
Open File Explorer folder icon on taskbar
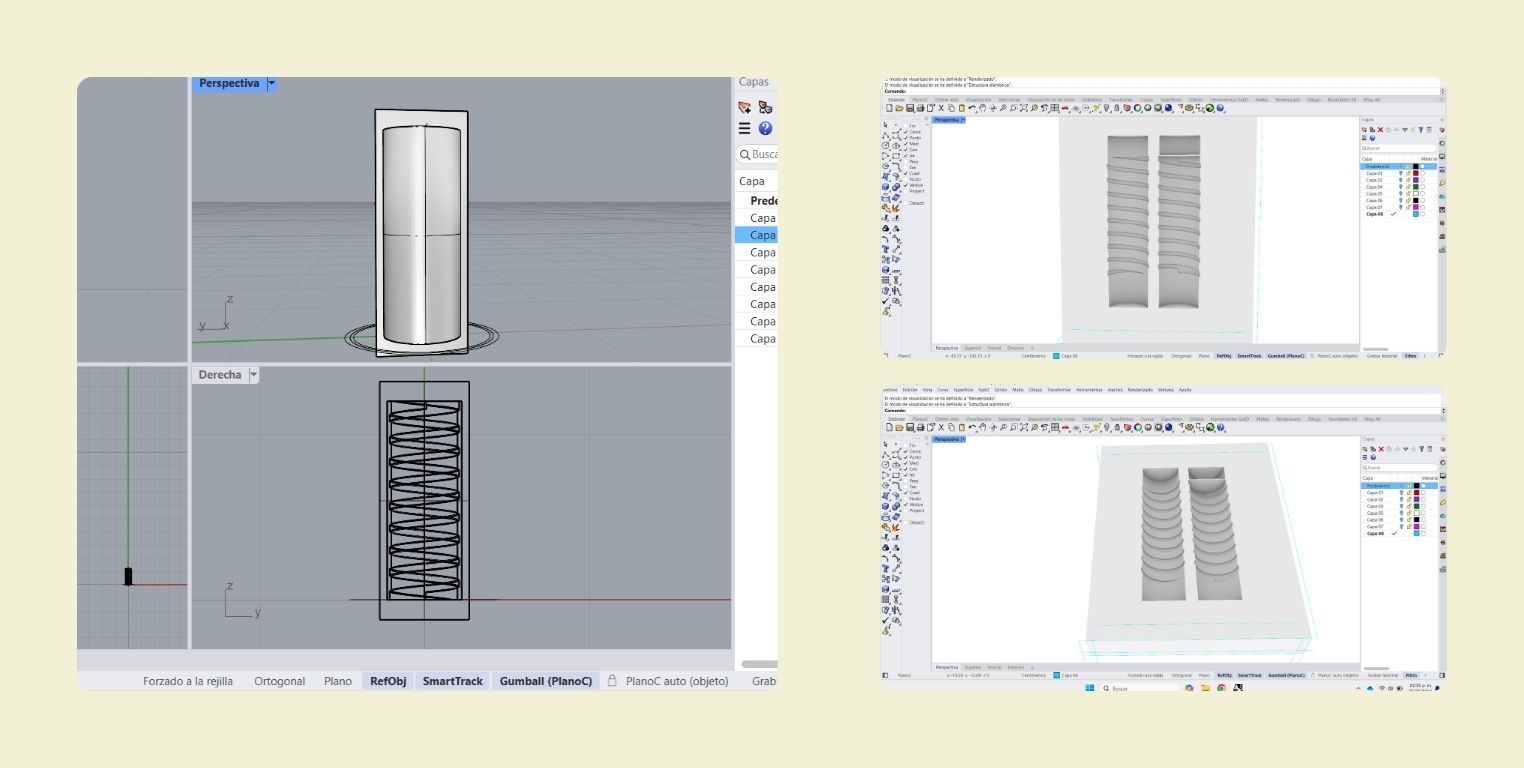click(x=1205, y=688)
